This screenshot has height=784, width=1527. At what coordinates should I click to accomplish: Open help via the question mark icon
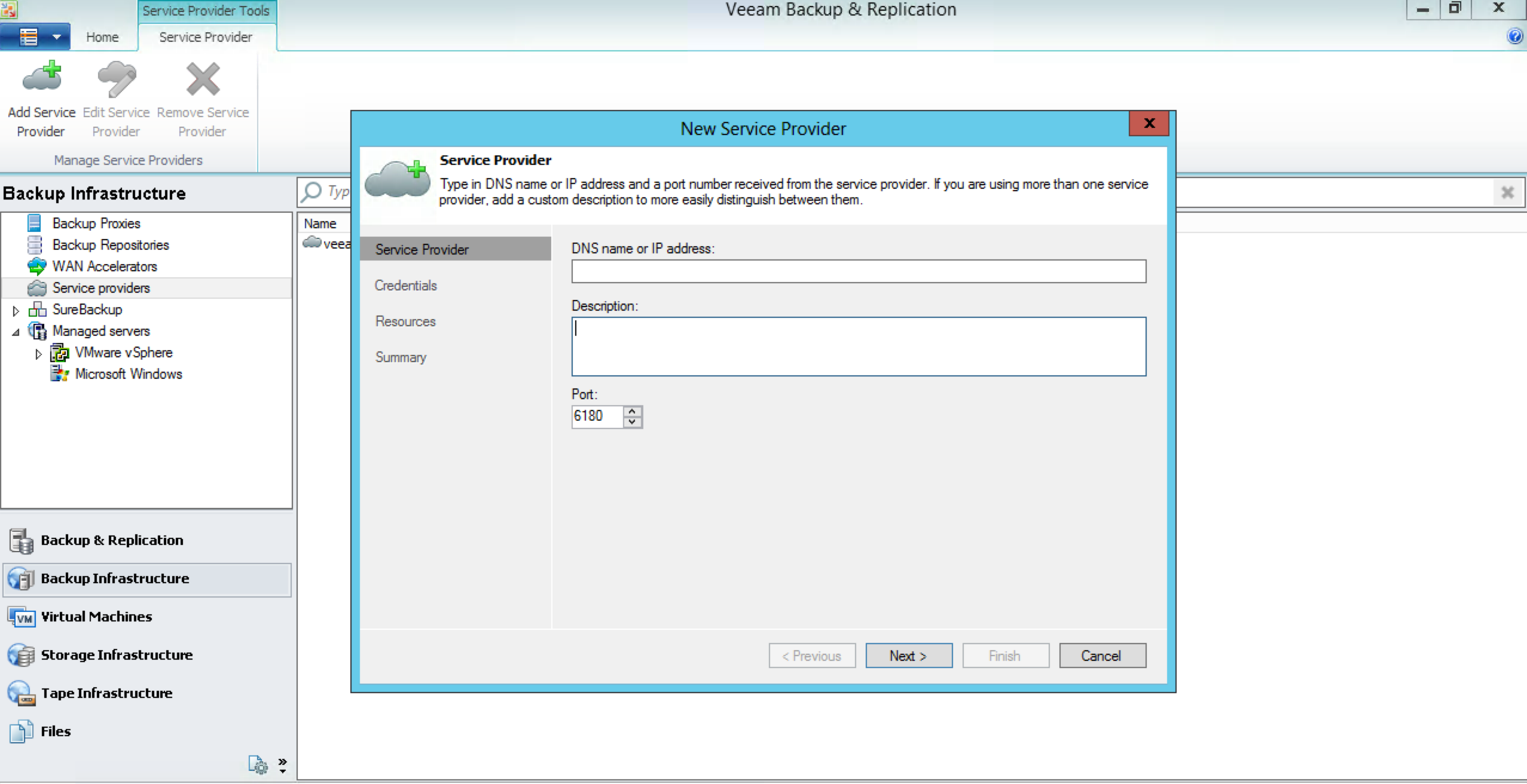pyautogui.click(x=1515, y=36)
